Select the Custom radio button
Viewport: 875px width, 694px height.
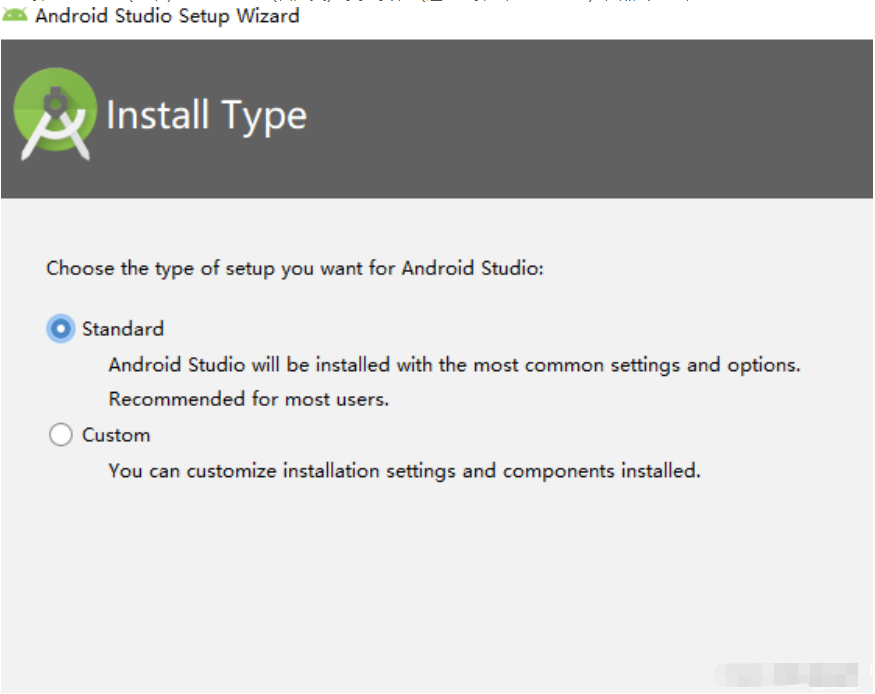[x=61, y=435]
